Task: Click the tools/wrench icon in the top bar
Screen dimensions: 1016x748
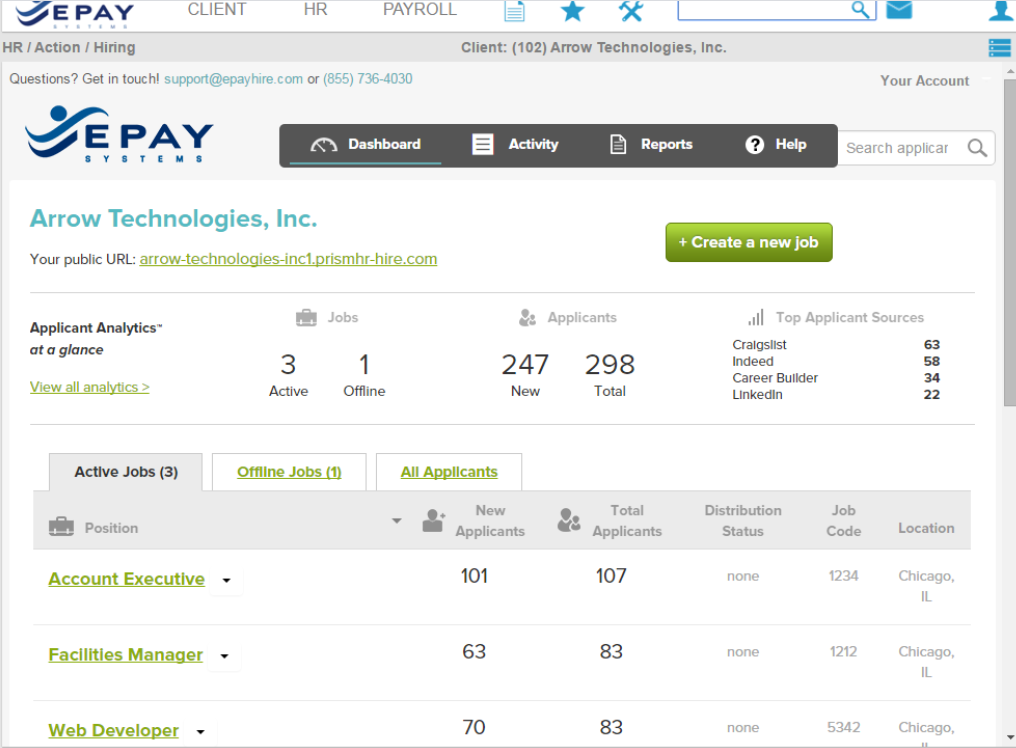Action: (631, 11)
